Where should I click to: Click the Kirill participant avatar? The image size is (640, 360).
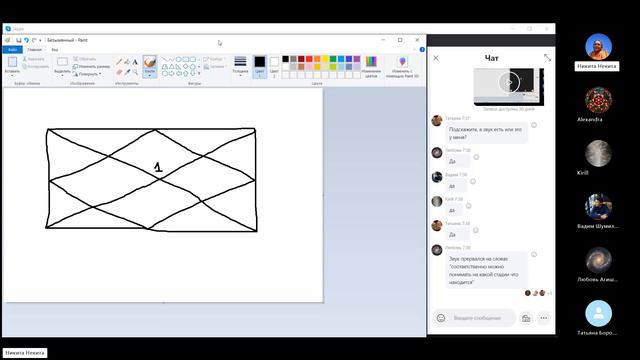point(598,153)
